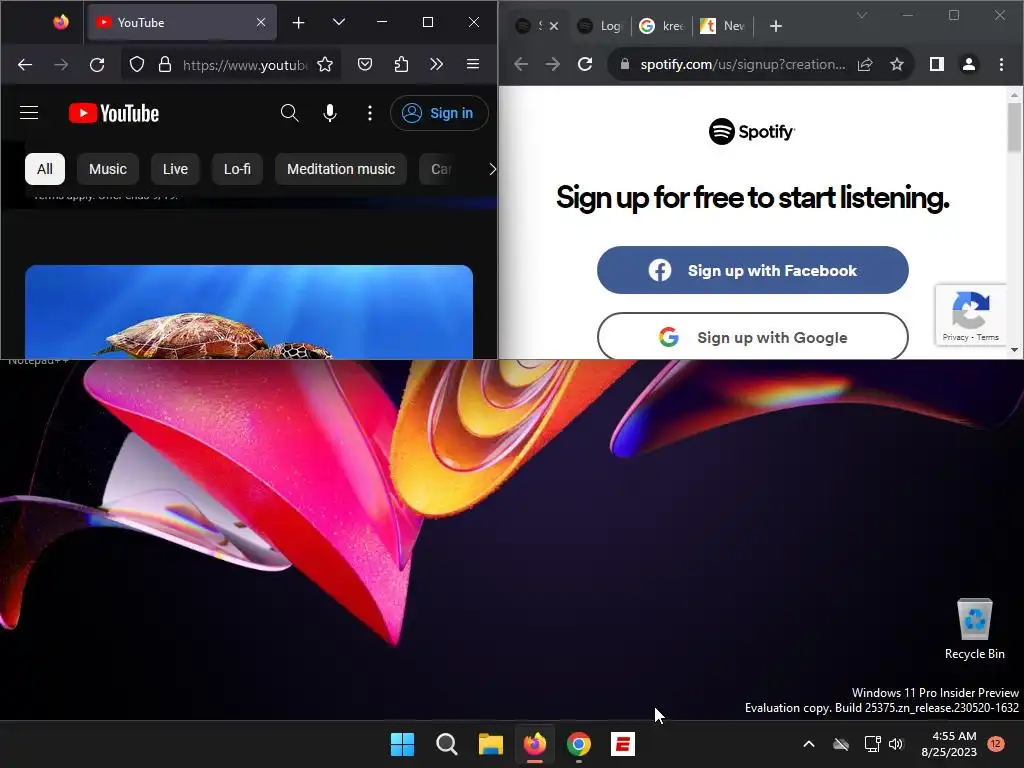This screenshot has height=768, width=1024.
Task: Show more YouTube filter chips arrow
Action: [x=492, y=169]
